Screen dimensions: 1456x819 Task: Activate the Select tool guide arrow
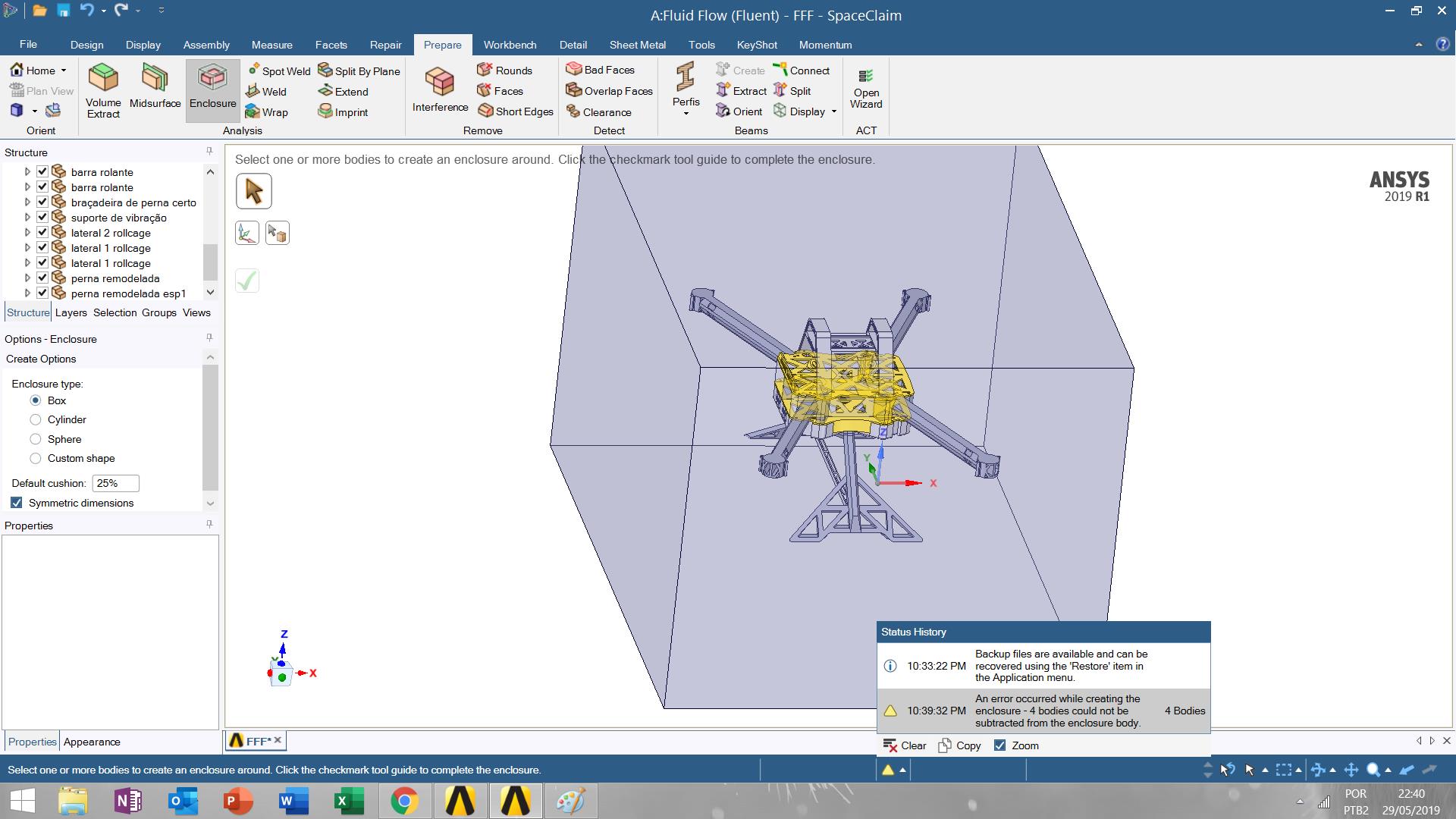254,191
